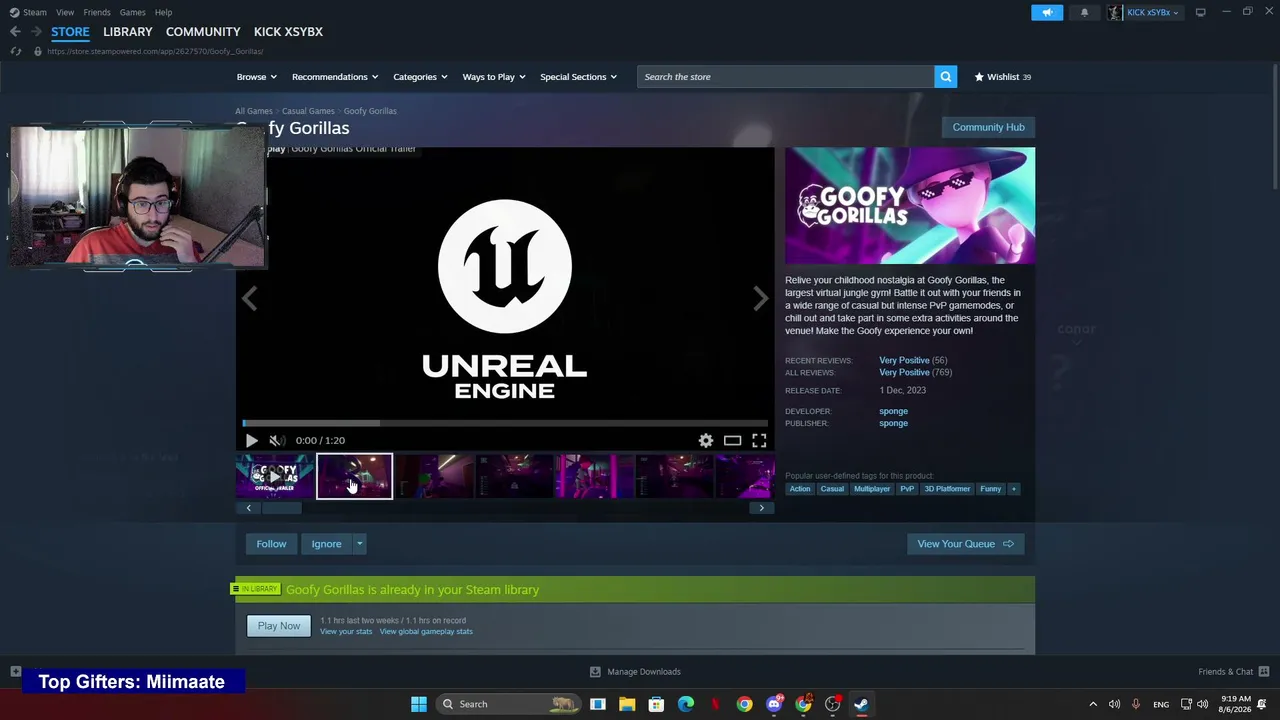The width and height of the screenshot is (1280, 720).
Task: Enter fullscreen for the trailer video
Action: point(759,440)
